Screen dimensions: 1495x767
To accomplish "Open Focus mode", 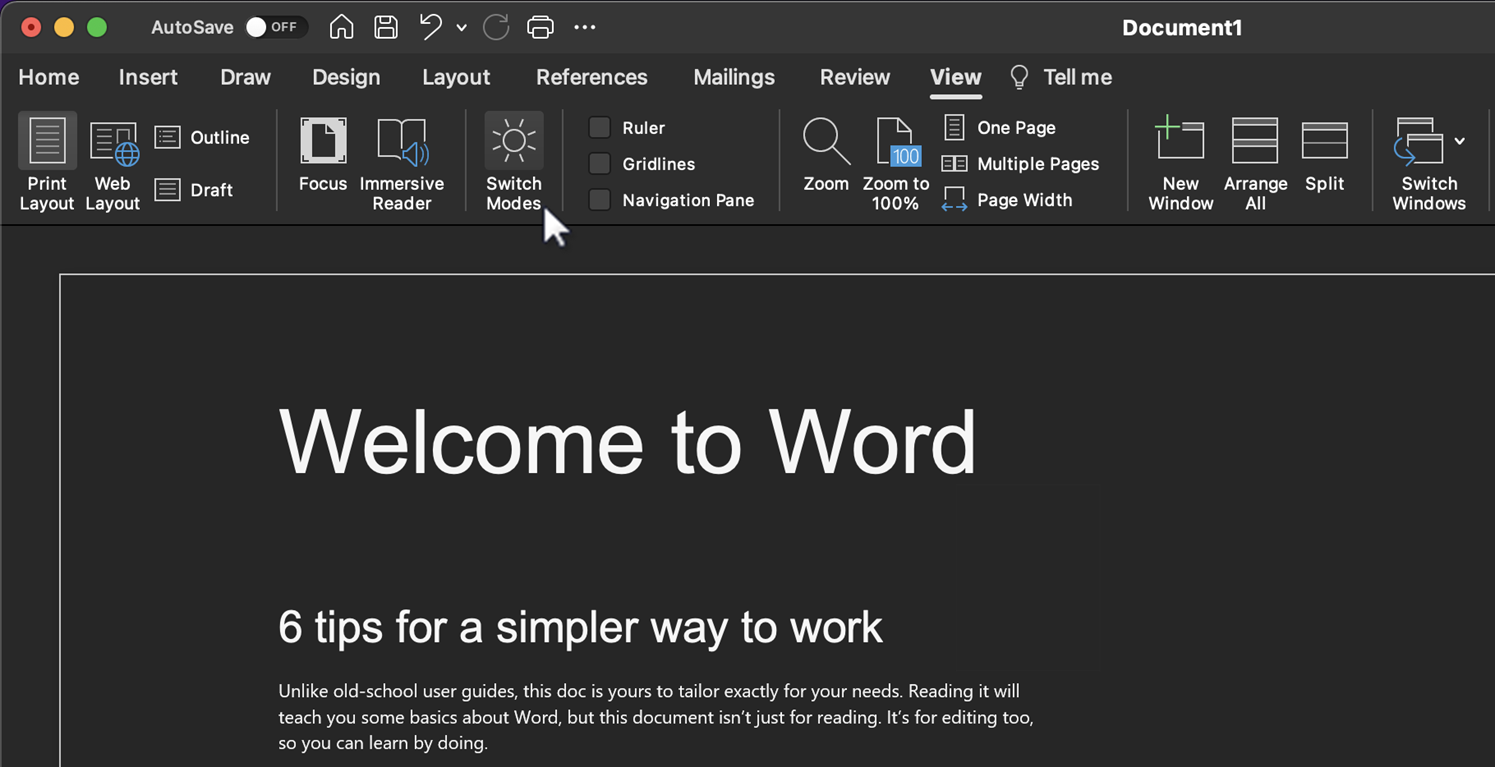I will (323, 143).
